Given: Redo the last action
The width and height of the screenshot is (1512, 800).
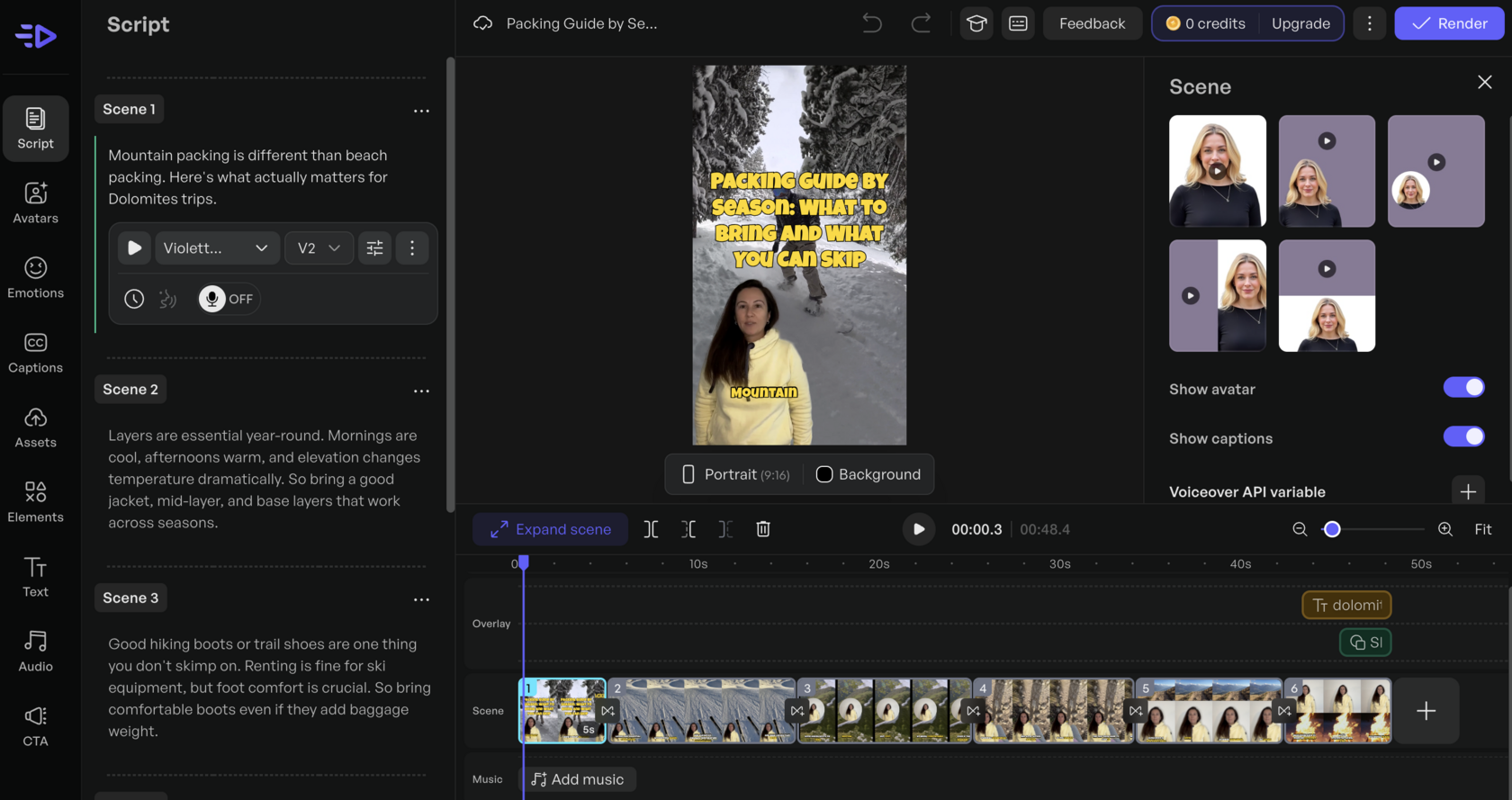Looking at the screenshot, I should (921, 23).
